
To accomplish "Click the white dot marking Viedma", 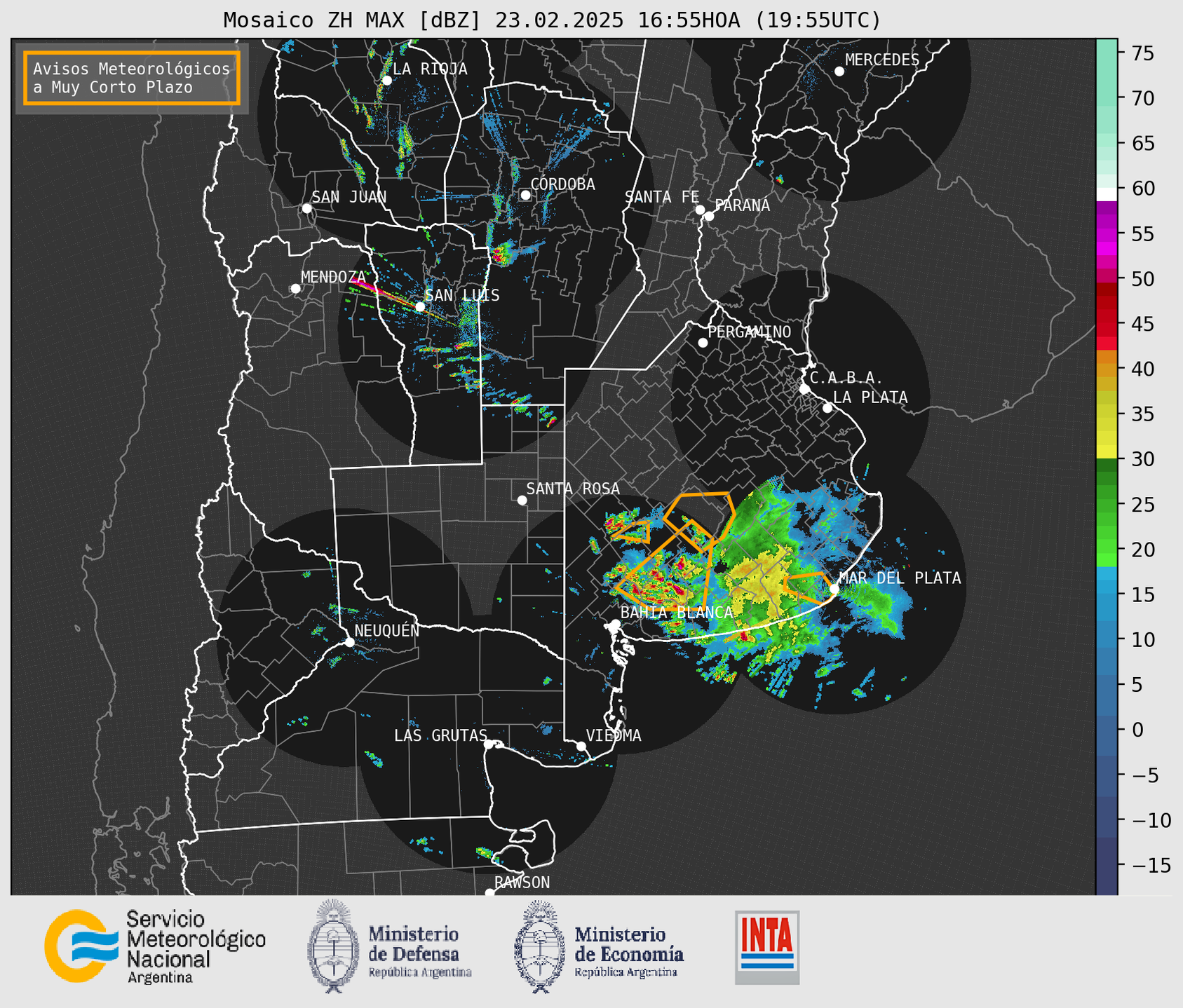I will click(x=581, y=746).
